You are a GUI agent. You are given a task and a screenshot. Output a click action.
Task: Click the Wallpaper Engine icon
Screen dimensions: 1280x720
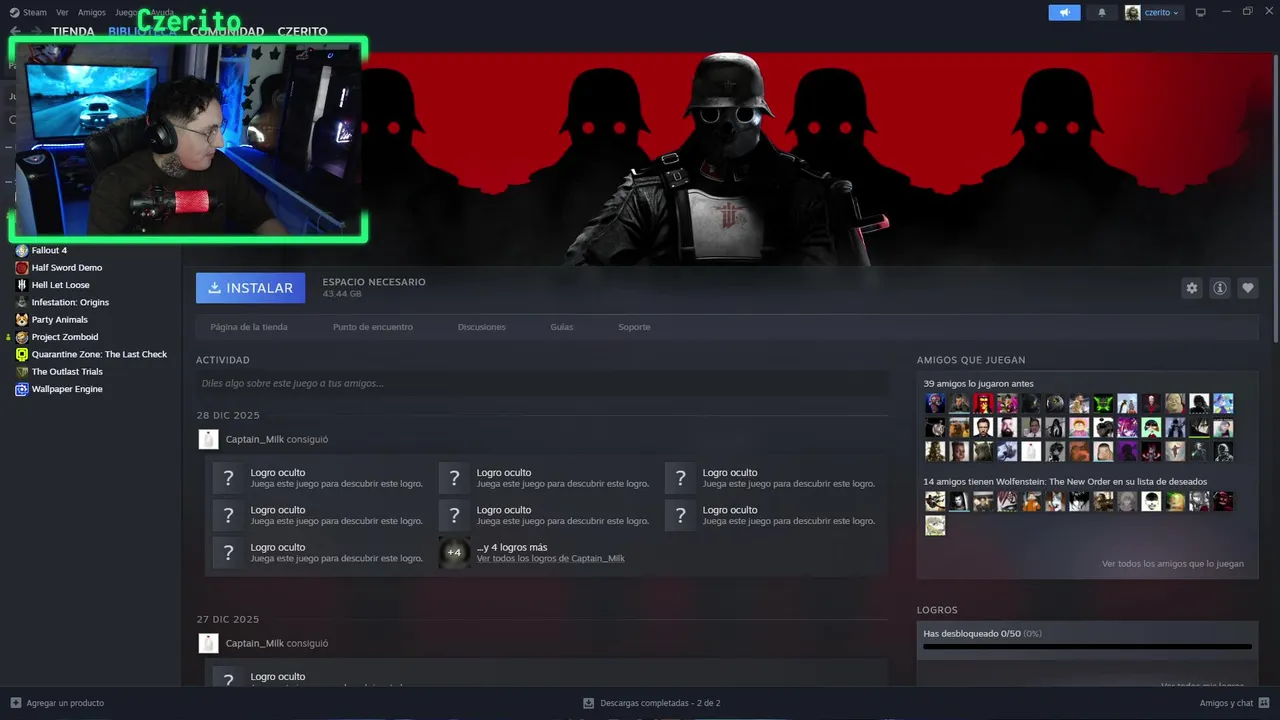[22, 389]
